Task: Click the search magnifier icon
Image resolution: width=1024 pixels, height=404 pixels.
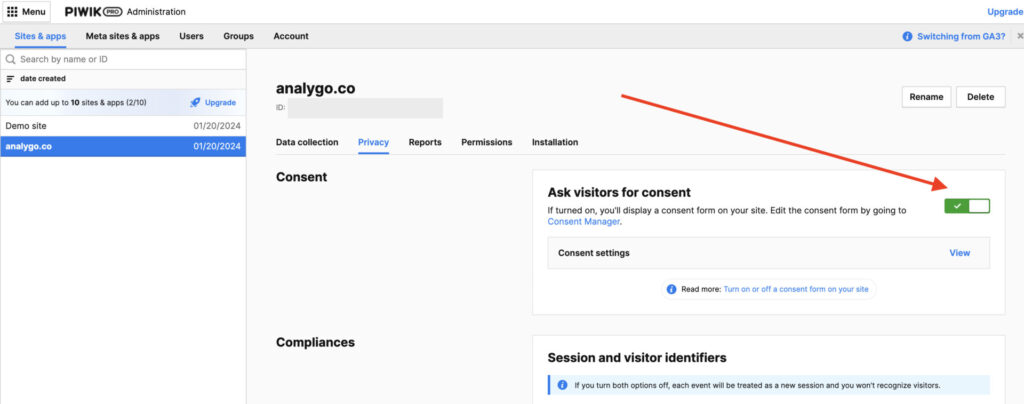Action: 10,59
